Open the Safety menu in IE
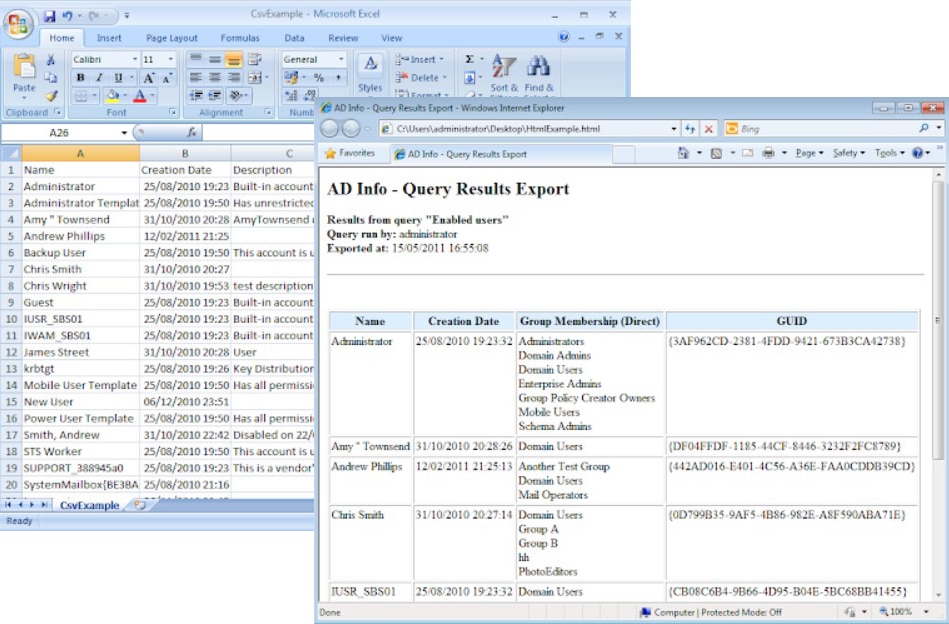 click(849, 153)
